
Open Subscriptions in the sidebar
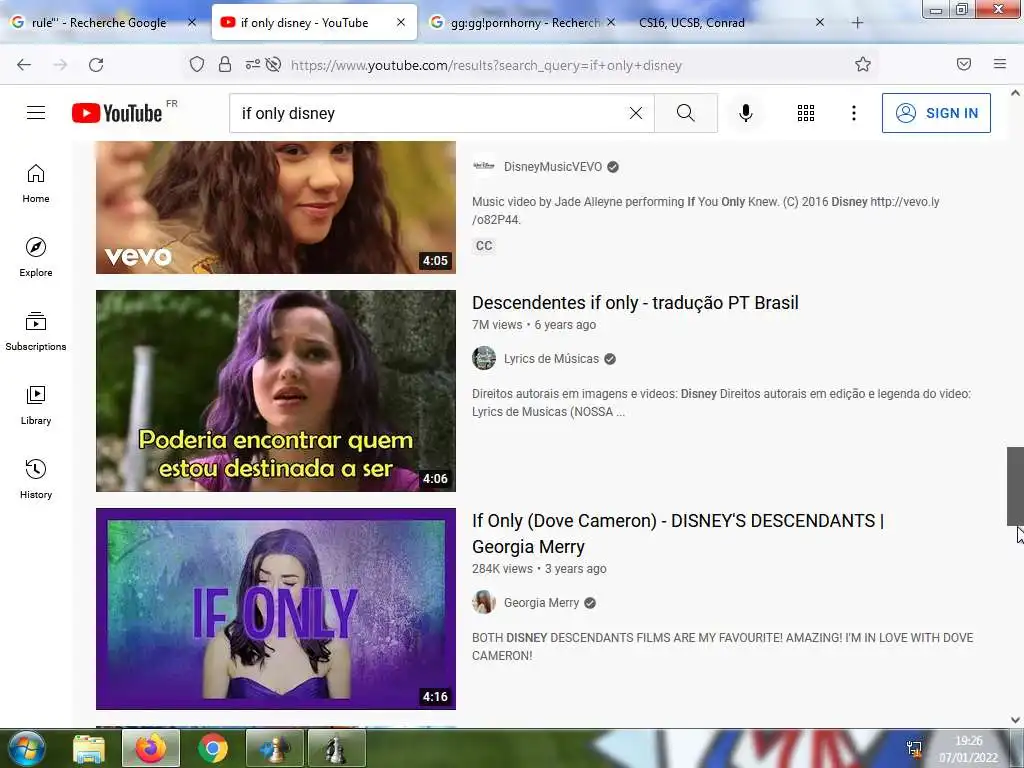(x=36, y=331)
